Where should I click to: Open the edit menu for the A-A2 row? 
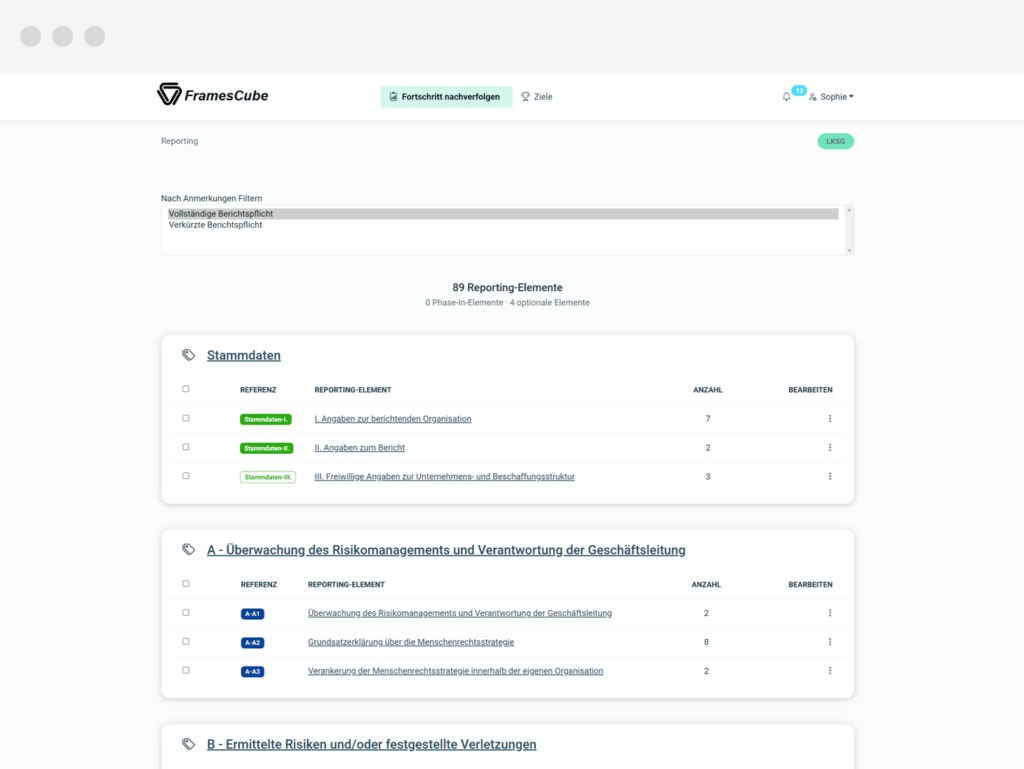(830, 642)
